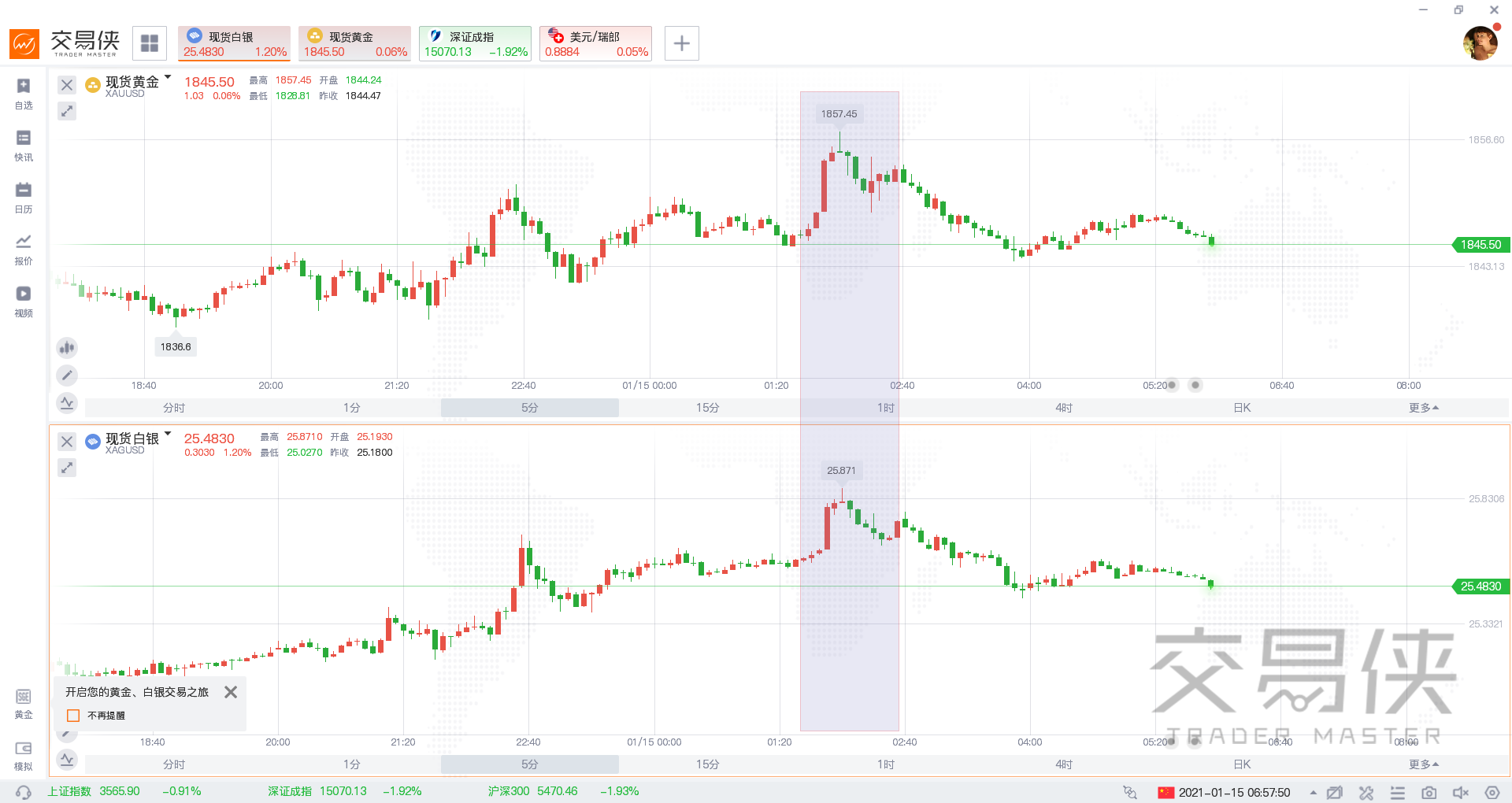Expand the 现货黄金 symbol dropdown arrow
The width and height of the screenshot is (1512, 803).
click(x=168, y=77)
